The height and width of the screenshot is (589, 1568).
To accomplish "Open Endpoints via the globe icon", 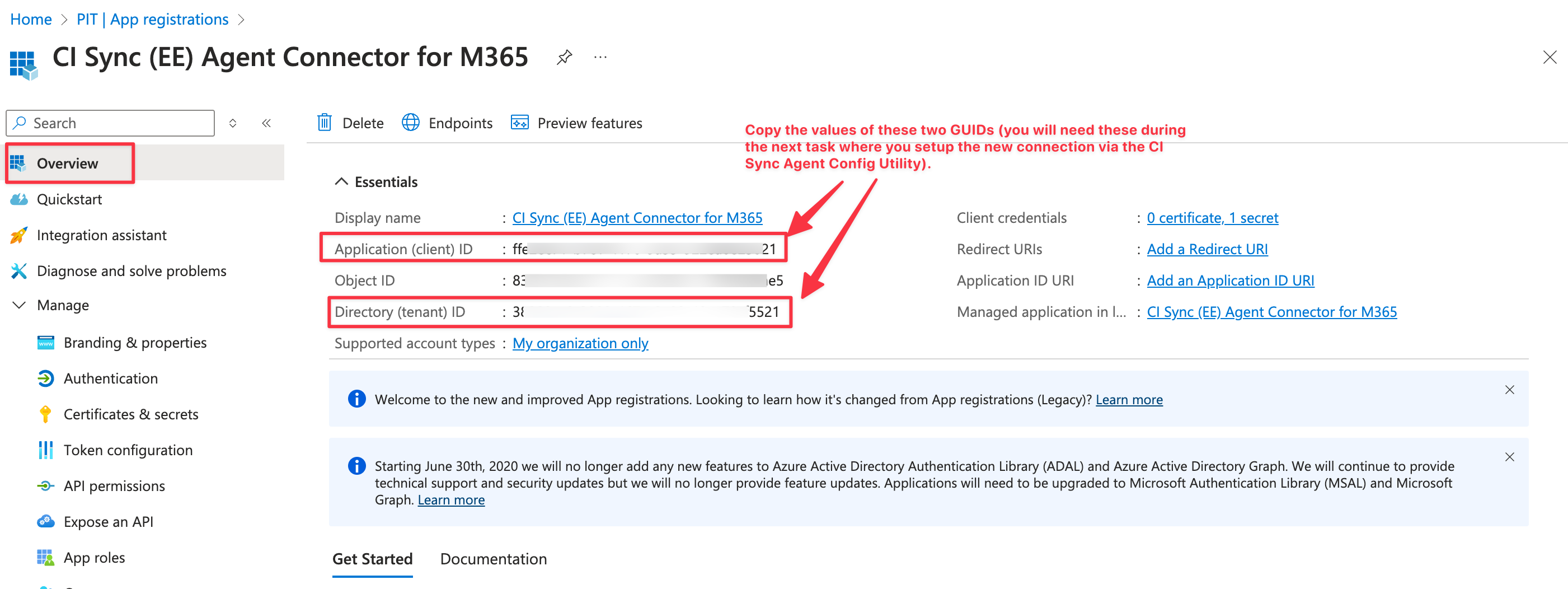I will coord(411,123).
